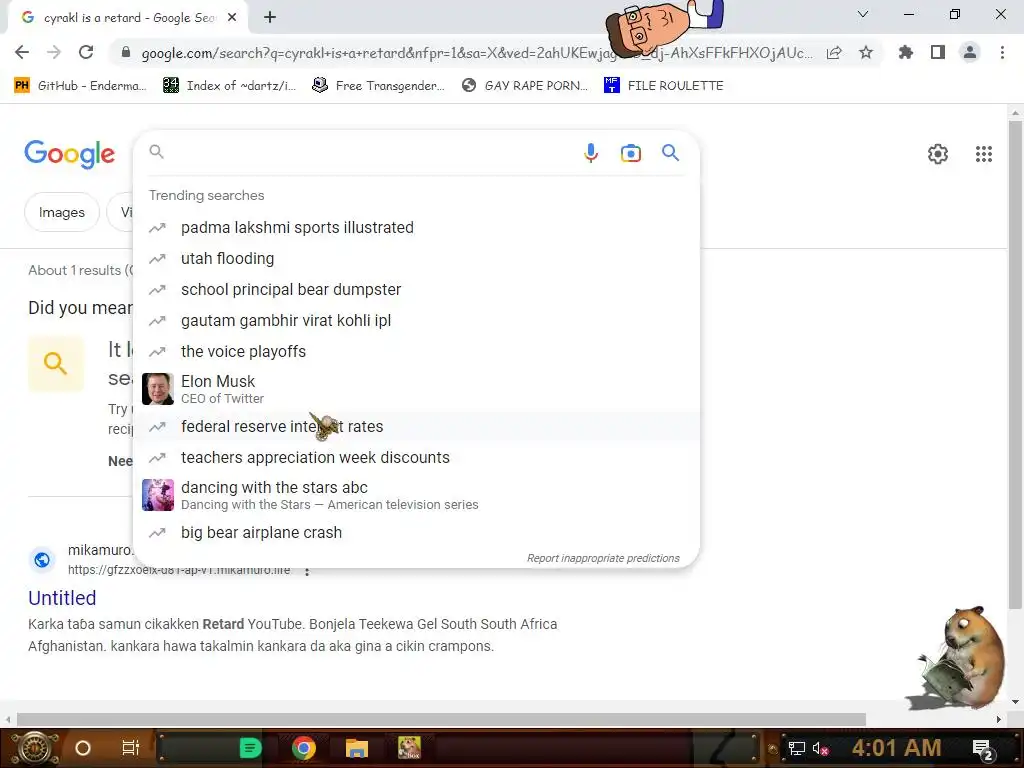The image size is (1024, 768).
Task: Search by image with the camera icon
Action: click(631, 153)
